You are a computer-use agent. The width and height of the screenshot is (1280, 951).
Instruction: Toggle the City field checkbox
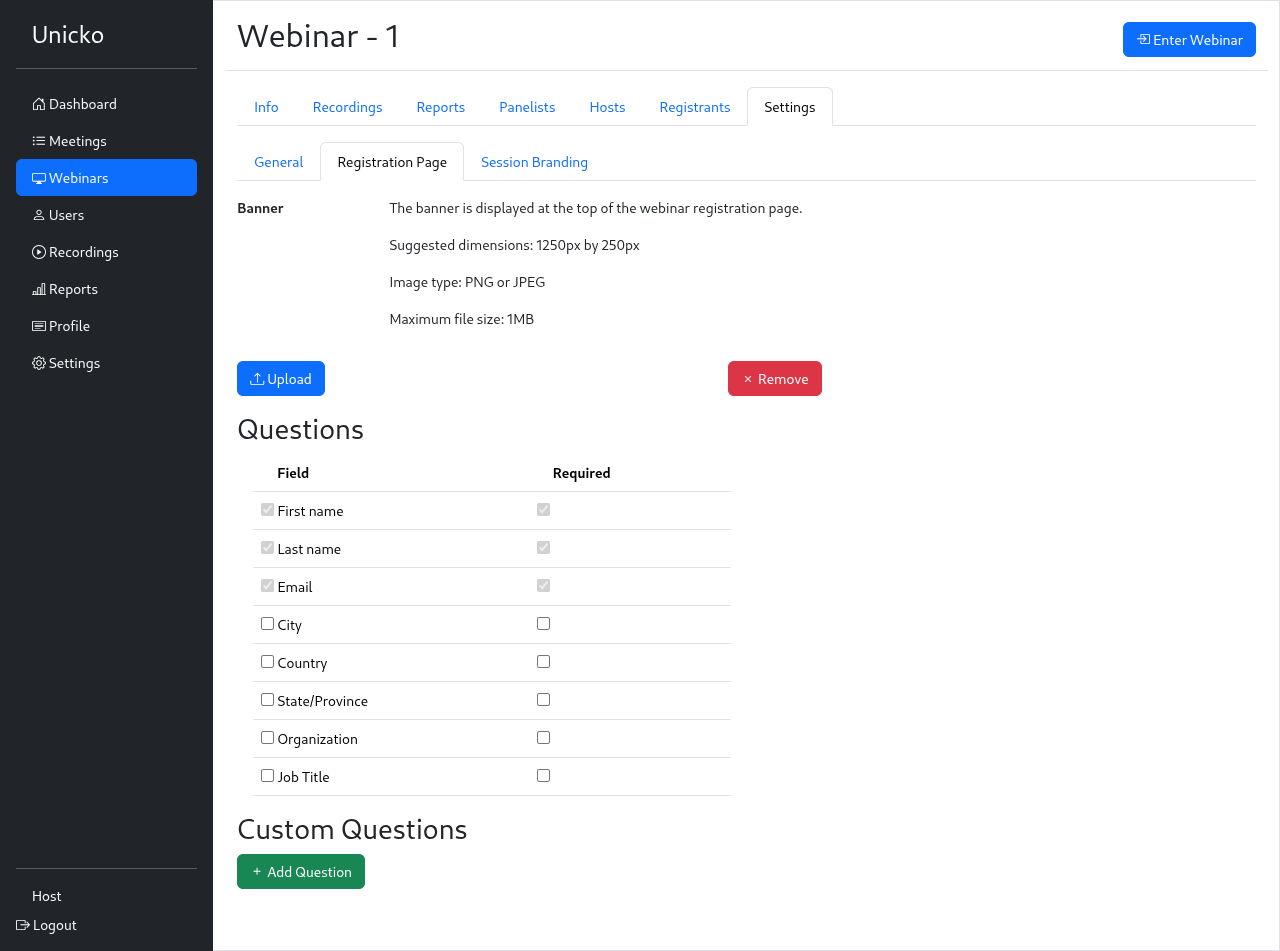click(x=267, y=624)
